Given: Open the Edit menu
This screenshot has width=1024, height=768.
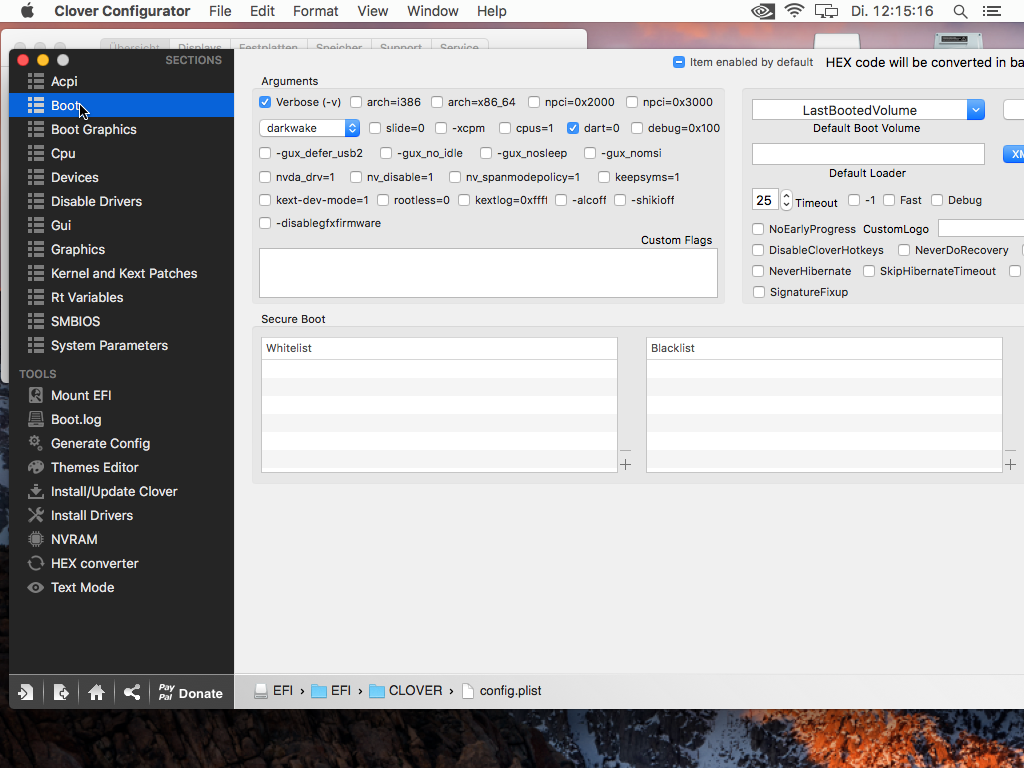Looking at the screenshot, I should tap(262, 11).
